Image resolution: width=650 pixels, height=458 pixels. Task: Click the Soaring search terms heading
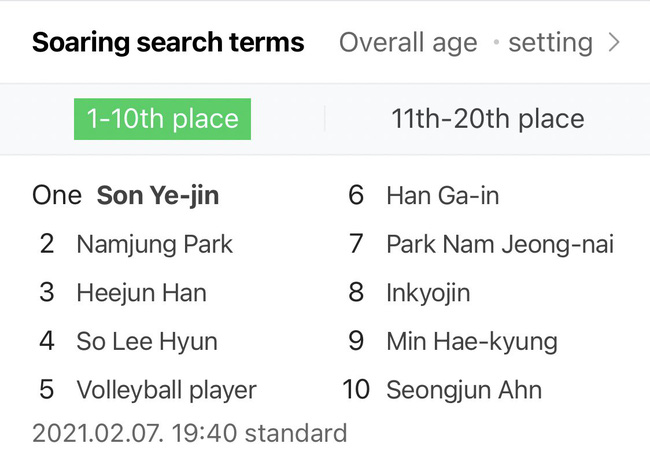click(x=168, y=43)
